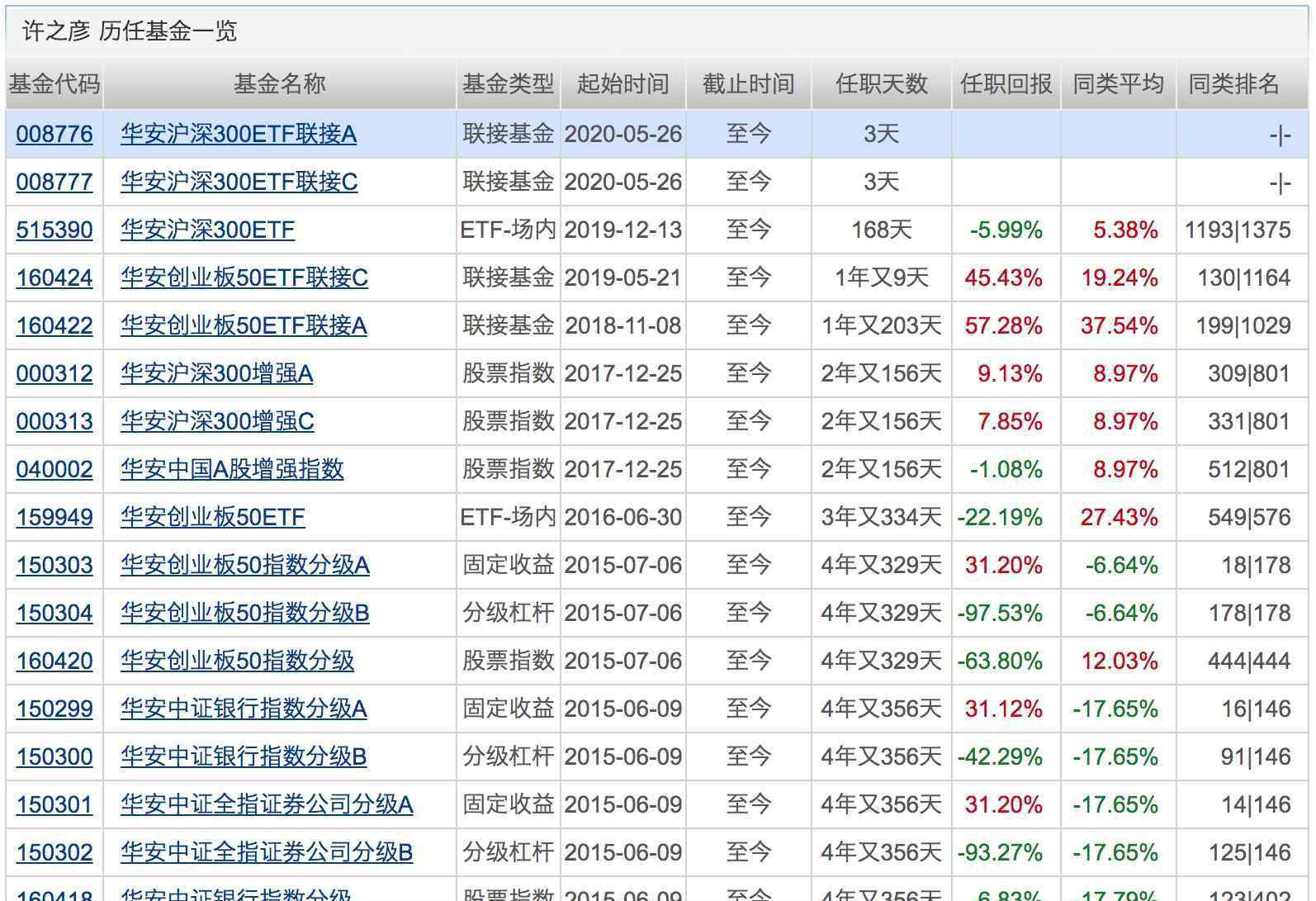Open fund code link 150300
This screenshot has height=901, width=1316.
pos(54,756)
